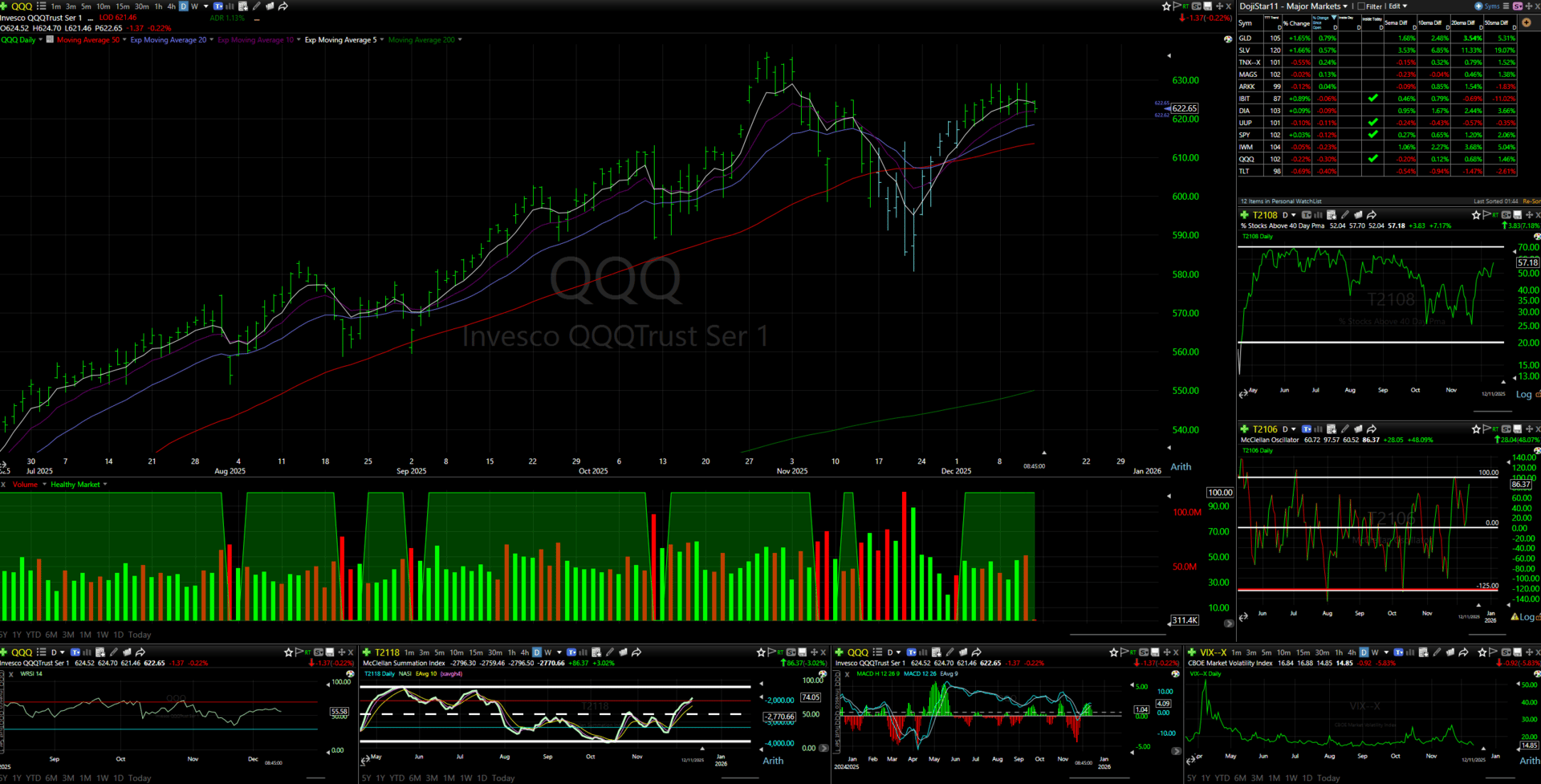Add a column with the orange plus icon
This screenshot has width=1541, height=784.
point(1527,22)
